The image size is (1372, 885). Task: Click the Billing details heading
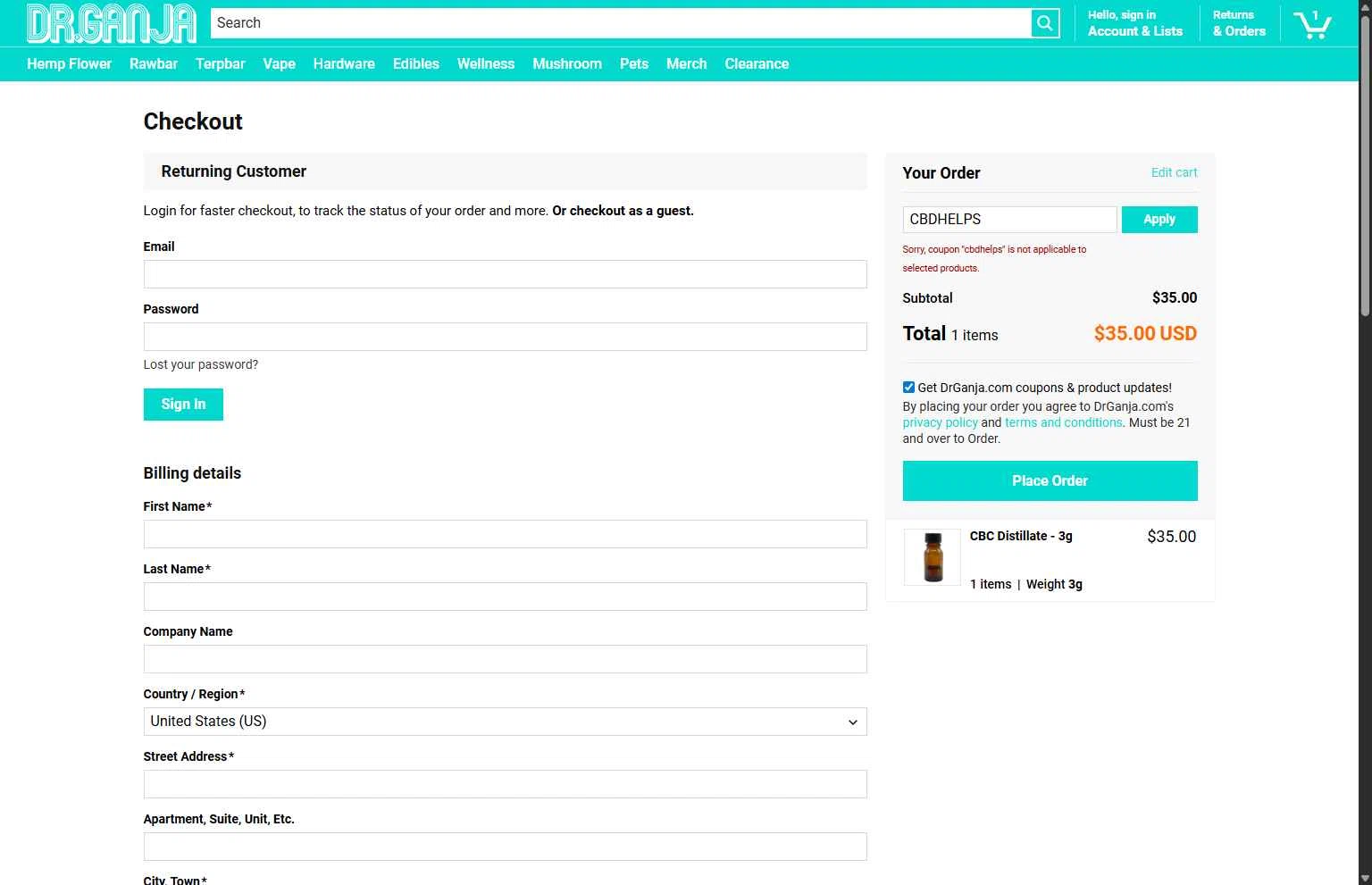[x=192, y=473]
